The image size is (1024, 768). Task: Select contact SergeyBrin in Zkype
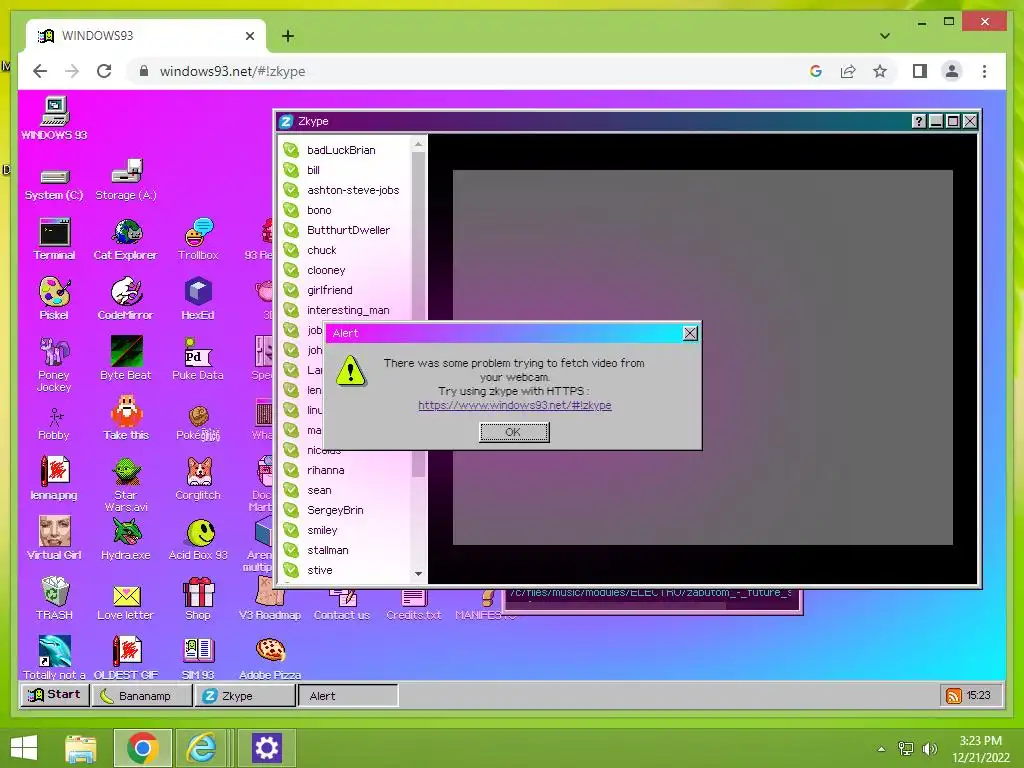(345, 511)
